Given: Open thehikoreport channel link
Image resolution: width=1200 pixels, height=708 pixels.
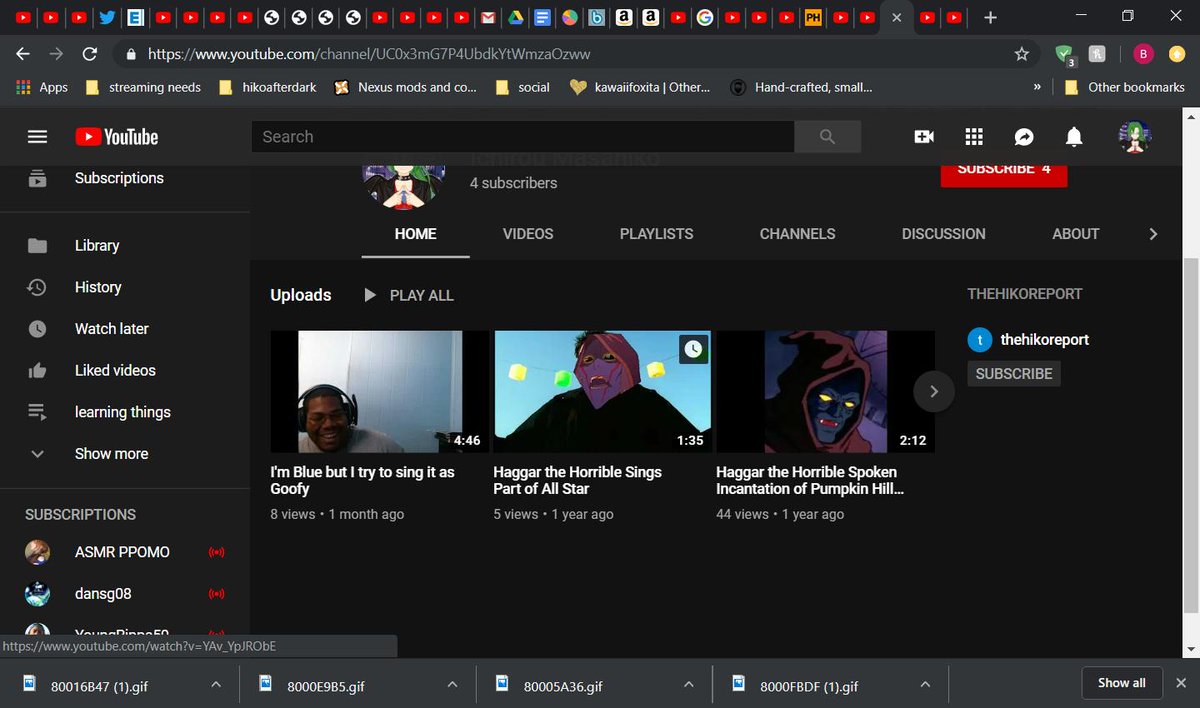Looking at the screenshot, I should [1044, 340].
